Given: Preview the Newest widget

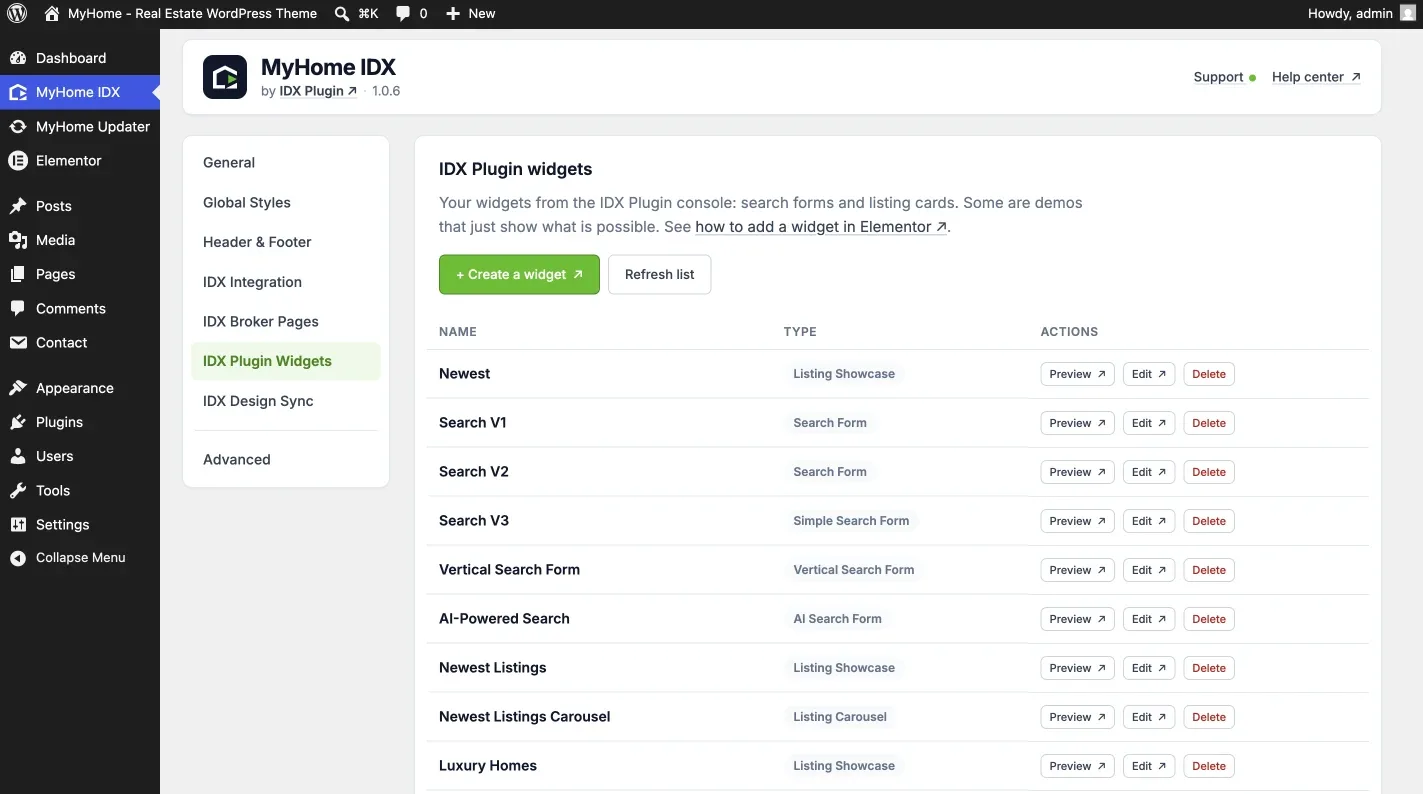Looking at the screenshot, I should 1077,374.
